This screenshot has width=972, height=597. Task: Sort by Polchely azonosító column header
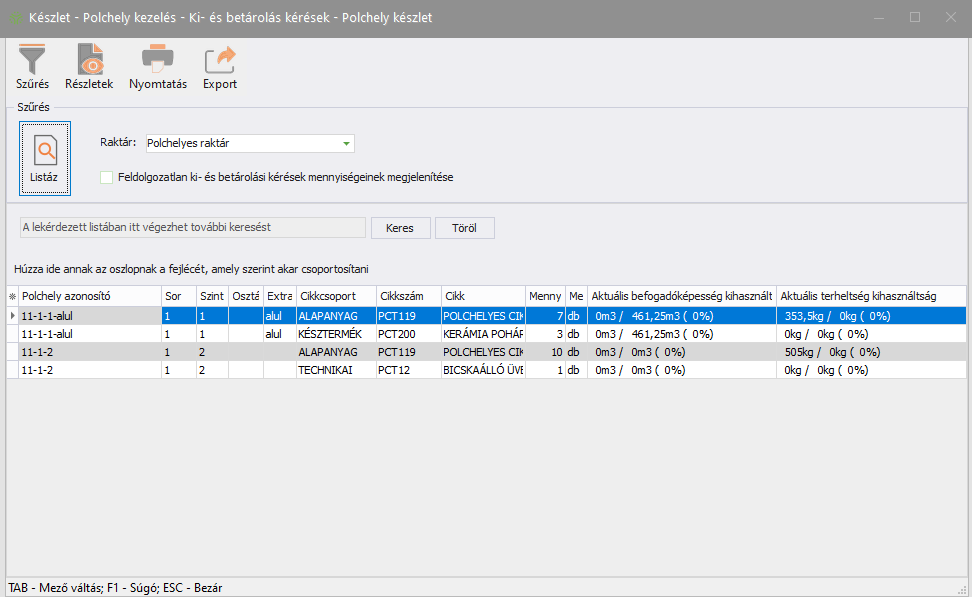click(89, 297)
